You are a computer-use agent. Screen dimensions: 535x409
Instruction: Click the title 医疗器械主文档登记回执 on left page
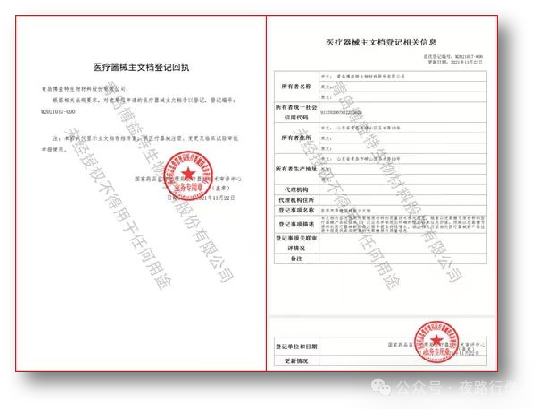[x=141, y=68]
